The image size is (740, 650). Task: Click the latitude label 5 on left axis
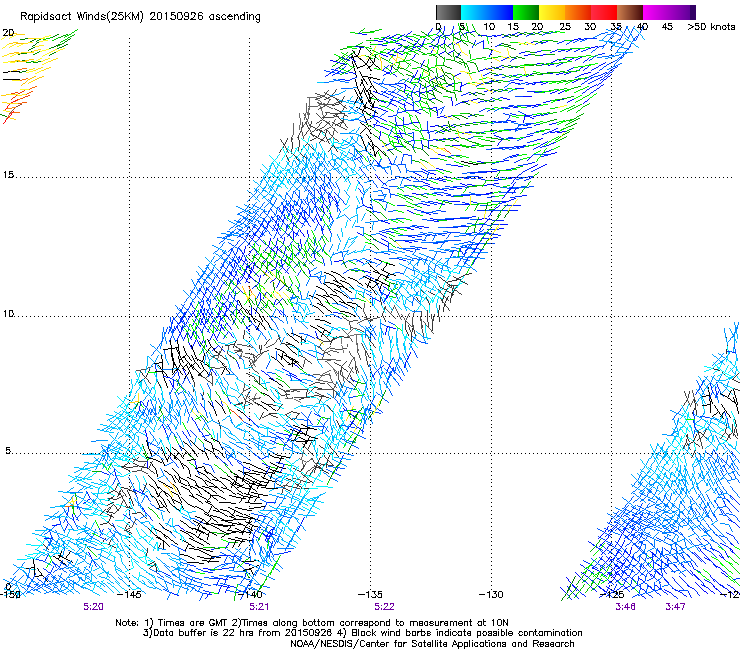8,451
